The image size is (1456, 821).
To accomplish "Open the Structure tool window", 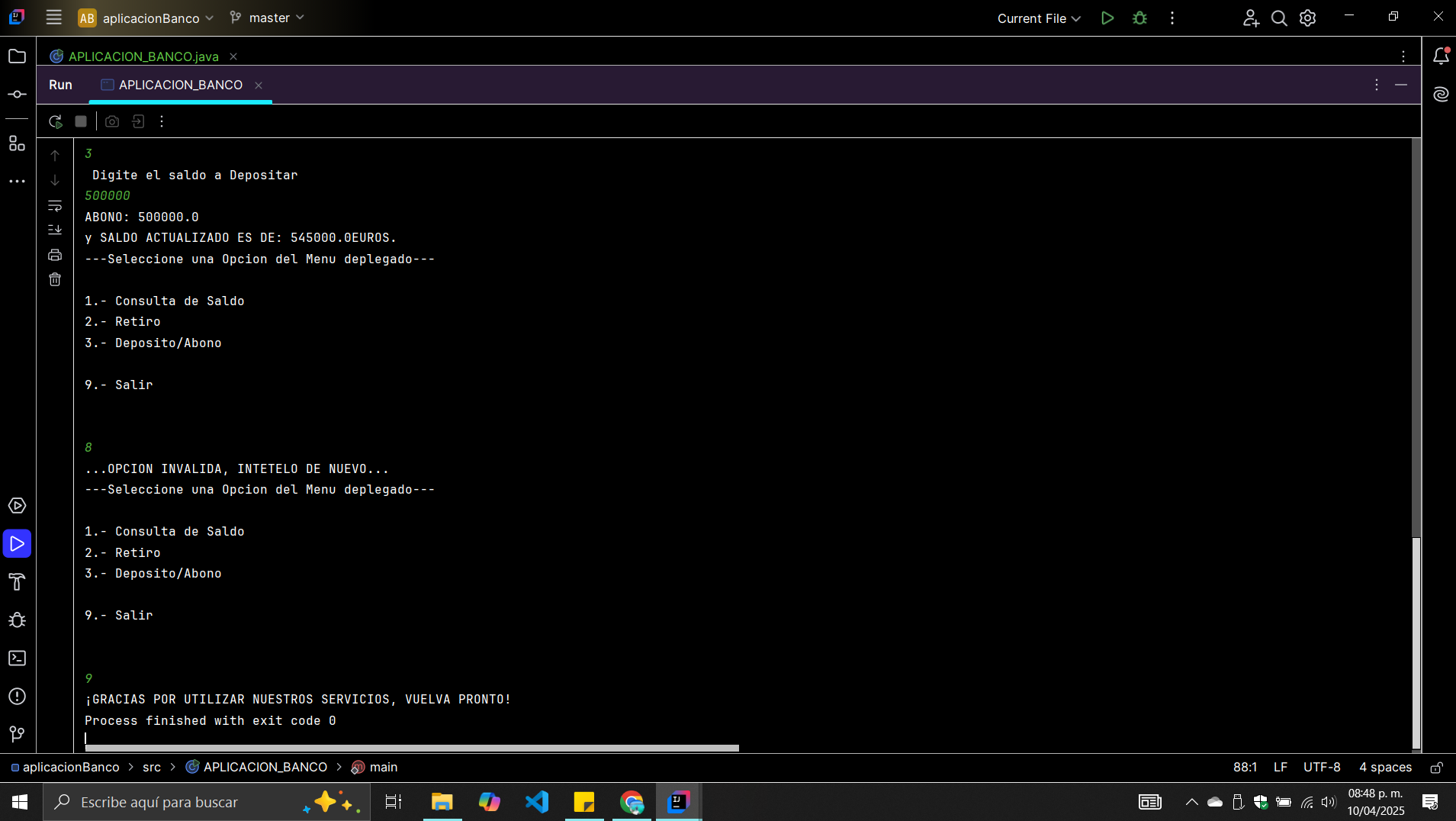I will [17, 143].
